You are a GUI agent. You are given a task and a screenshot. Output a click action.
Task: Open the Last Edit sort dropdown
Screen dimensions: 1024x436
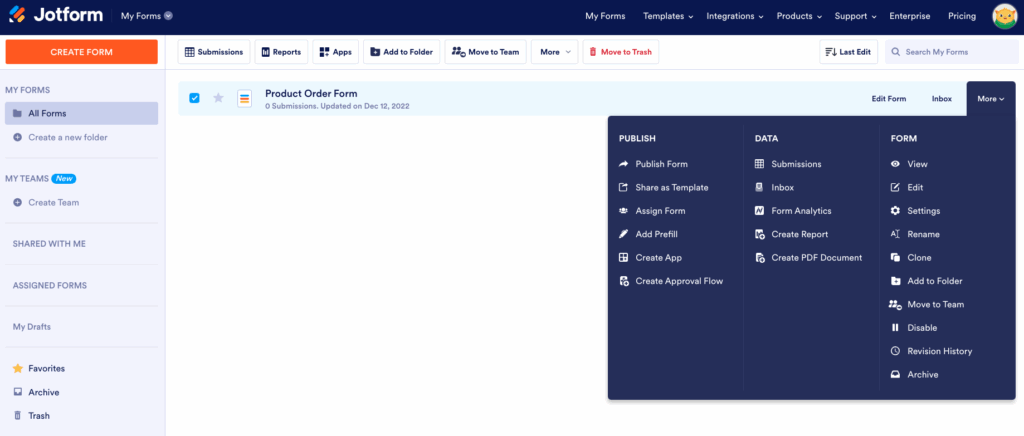click(x=848, y=52)
